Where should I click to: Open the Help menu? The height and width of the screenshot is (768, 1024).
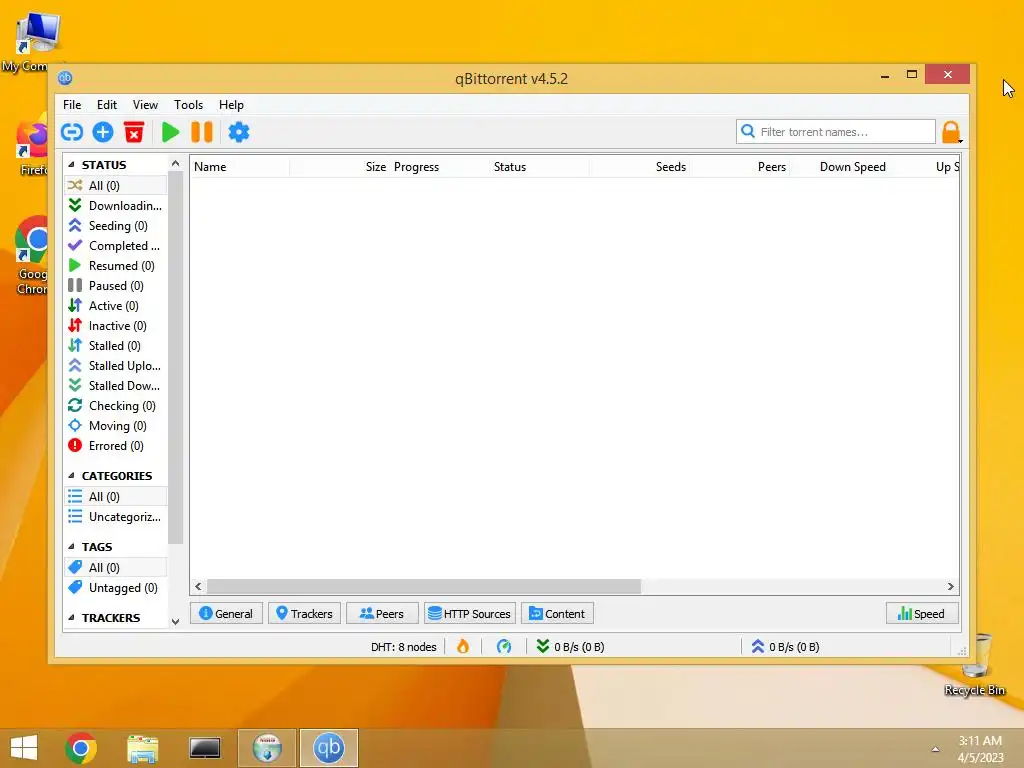[x=231, y=104]
